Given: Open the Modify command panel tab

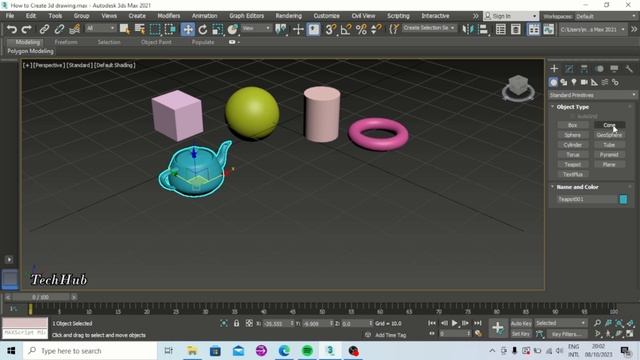Looking at the screenshot, I should (569, 69).
